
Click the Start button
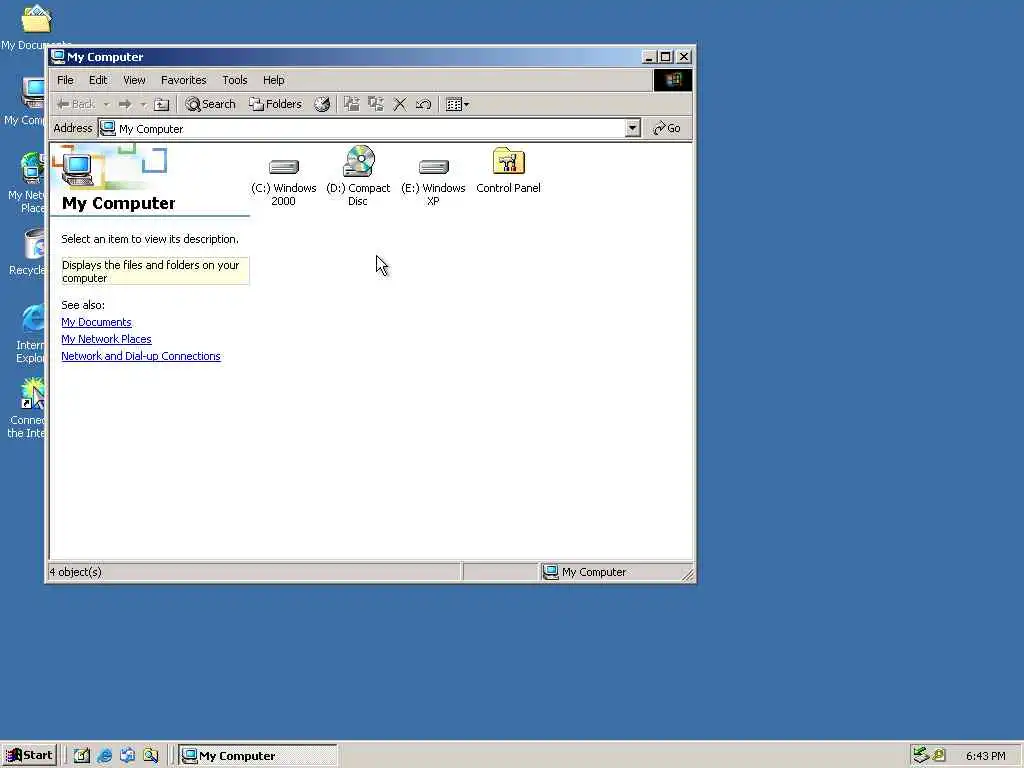(x=29, y=756)
